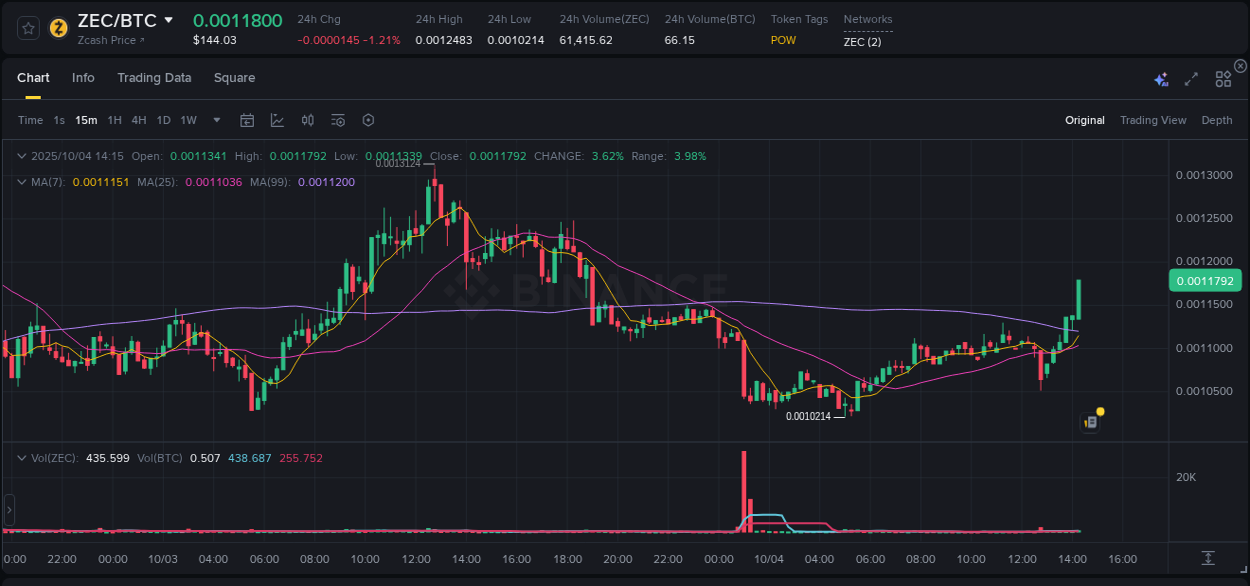
Task: Open the Binance AI assistant sparkle icon
Action: click(x=1160, y=78)
